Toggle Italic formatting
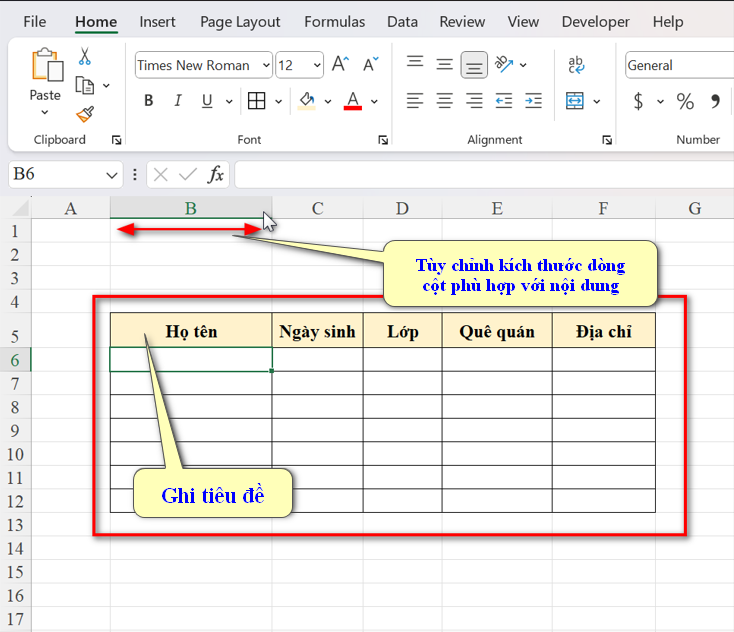Image resolution: width=734 pixels, height=632 pixels. [x=178, y=101]
